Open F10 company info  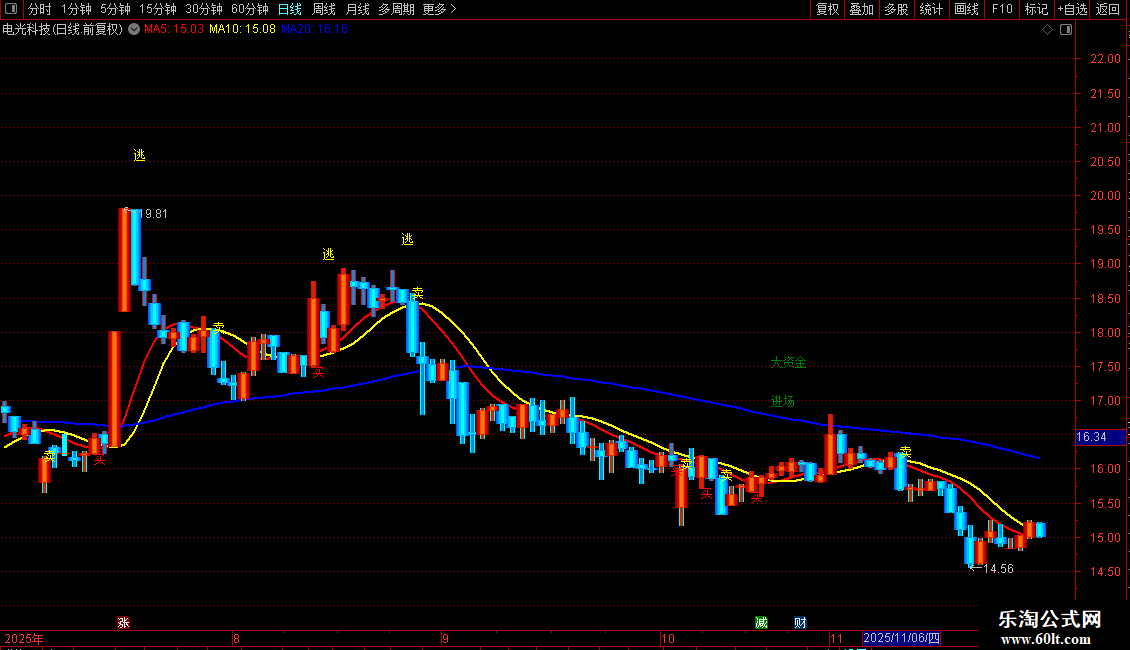point(1002,9)
